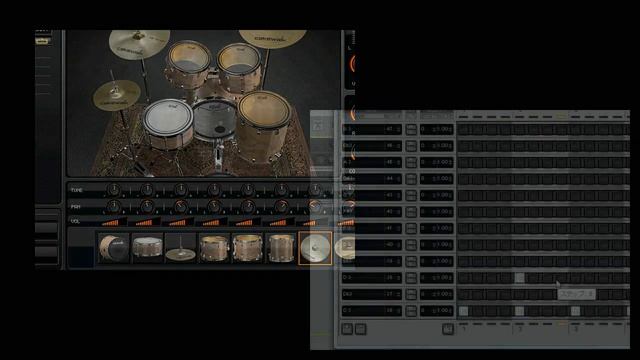Select the first tom pad thumbnail after the hi-hat
Screen dimensions: 640x360
[214, 248]
